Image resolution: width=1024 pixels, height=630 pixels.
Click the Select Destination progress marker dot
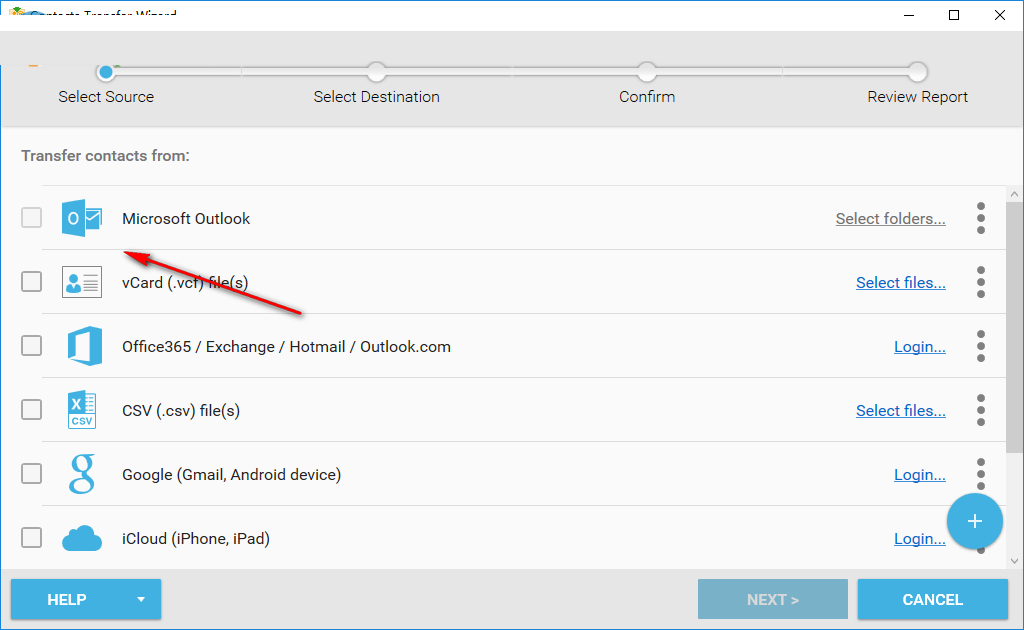coord(376,72)
